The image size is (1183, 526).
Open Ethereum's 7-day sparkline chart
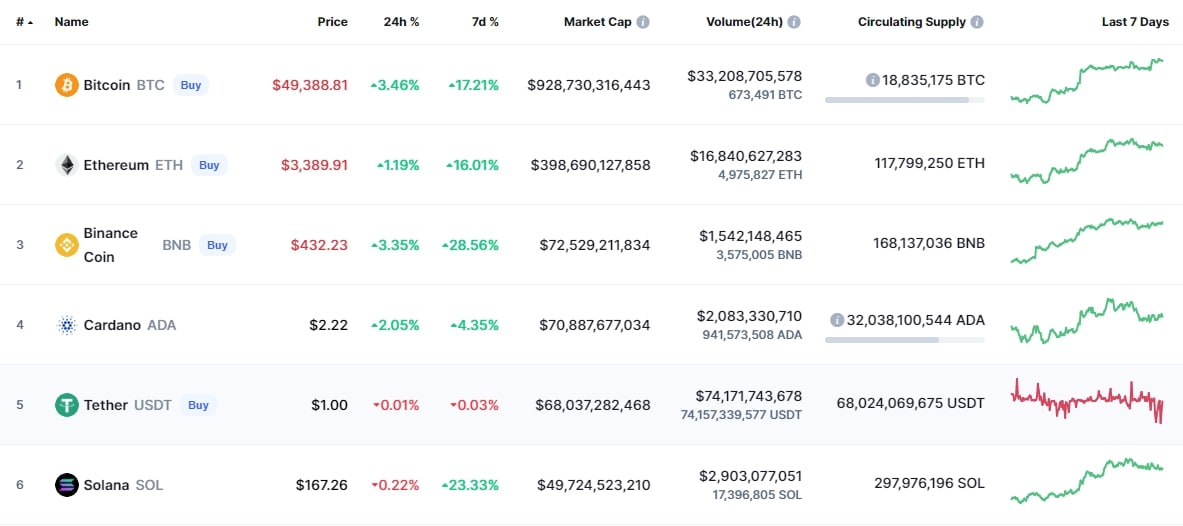tap(1087, 161)
